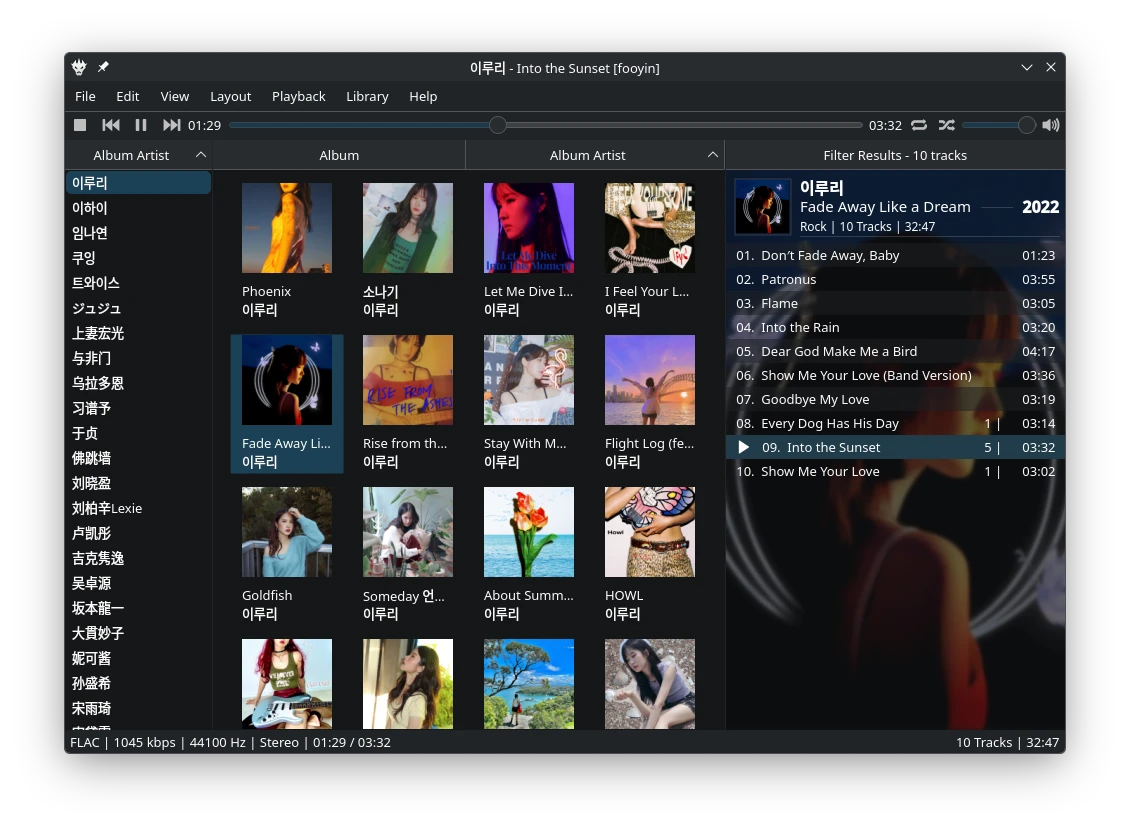Click the volume slider handle

coord(1027,125)
